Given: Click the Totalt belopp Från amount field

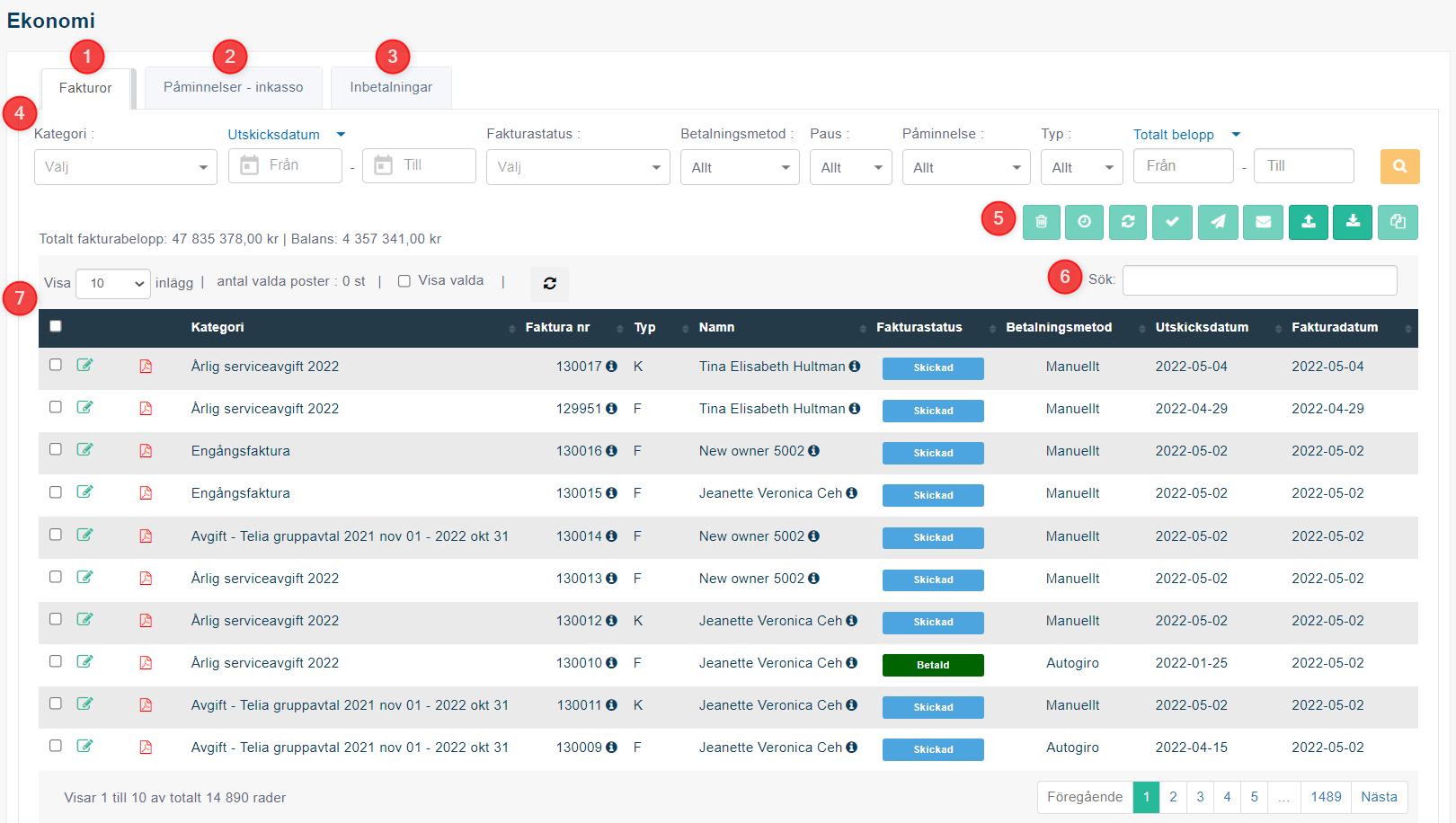Looking at the screenshot, I should (x=1184, y=166).
